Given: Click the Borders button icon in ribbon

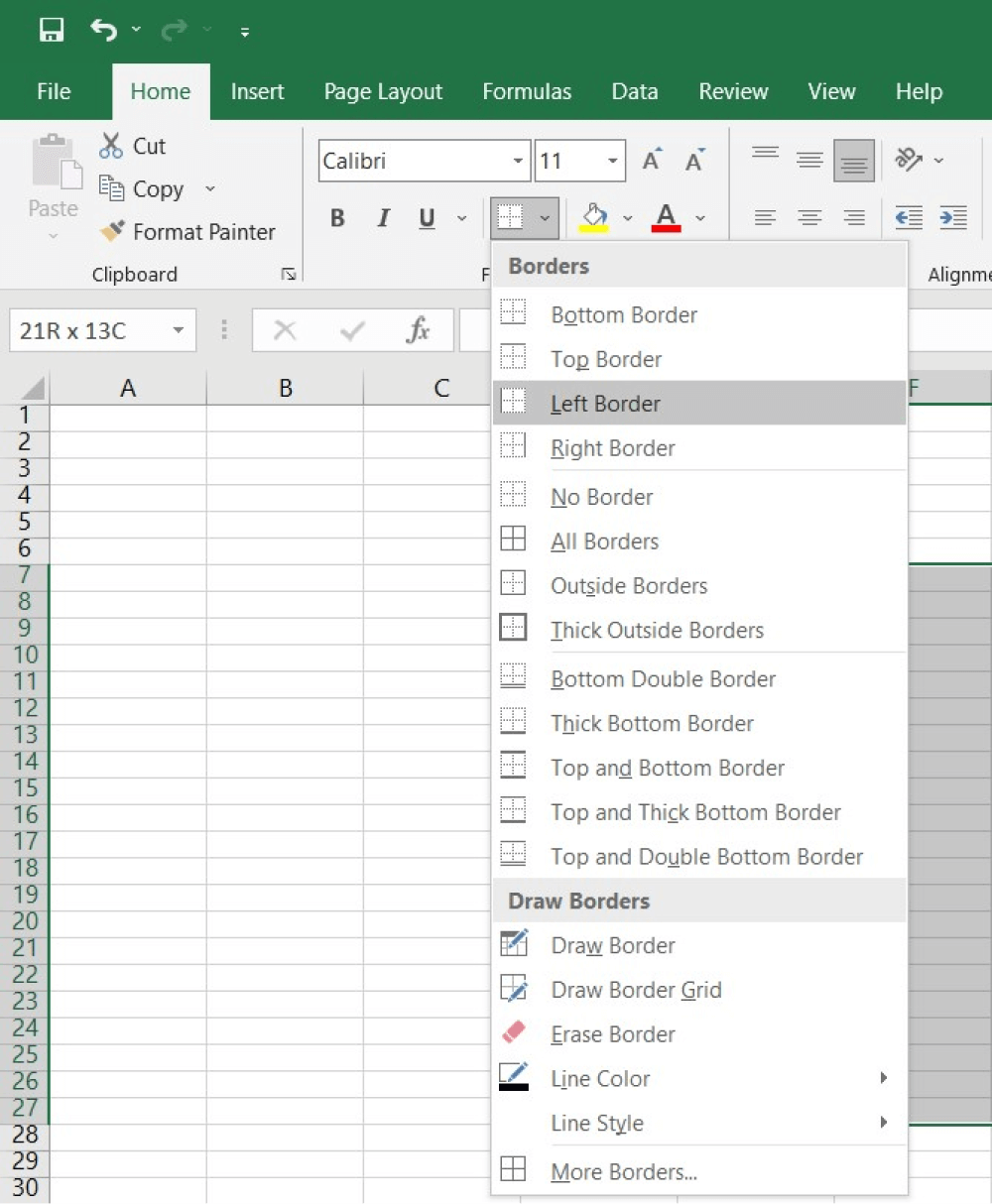Looking at the screenshot, I should click(510, 217).
